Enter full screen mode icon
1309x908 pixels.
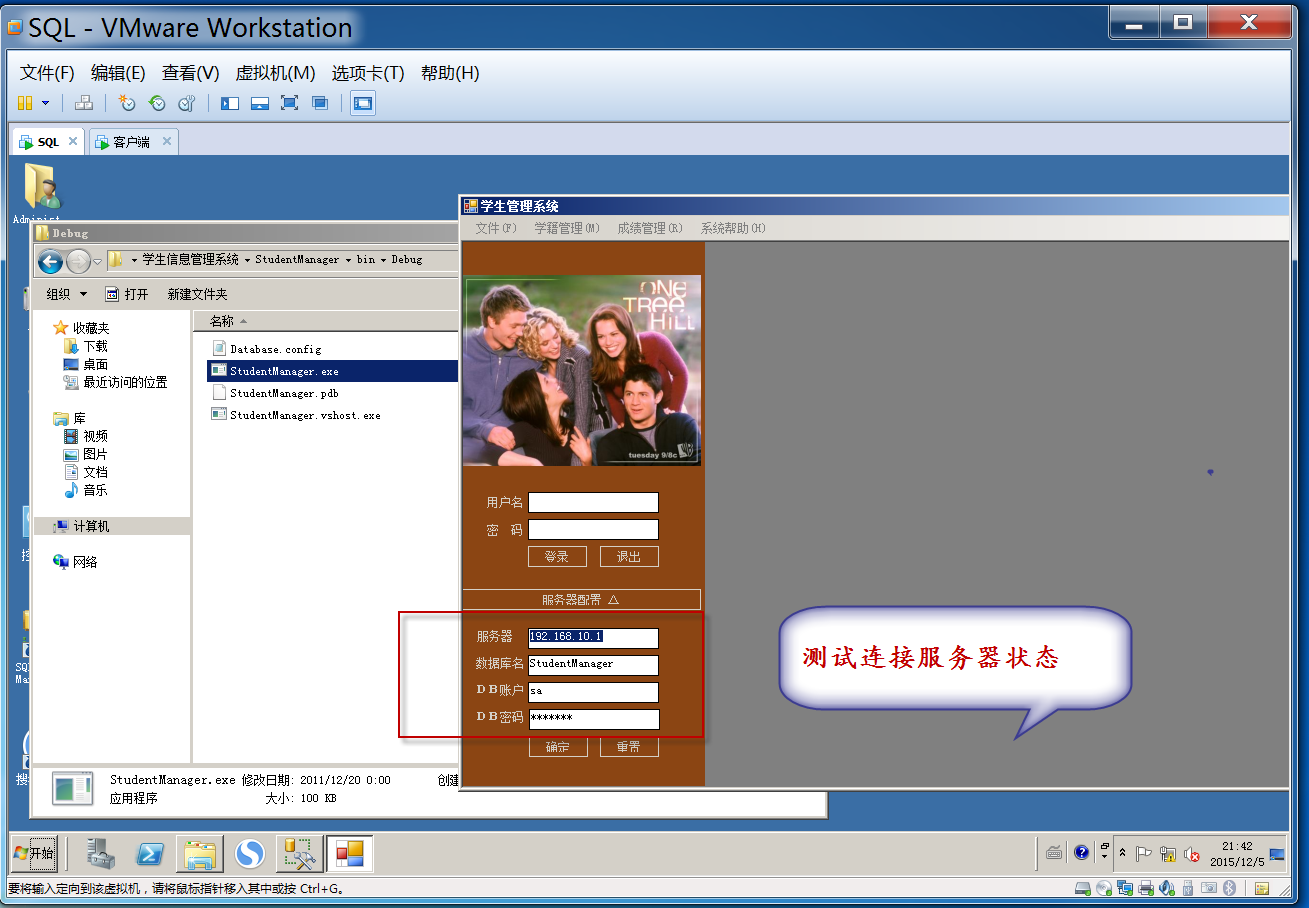290,103
